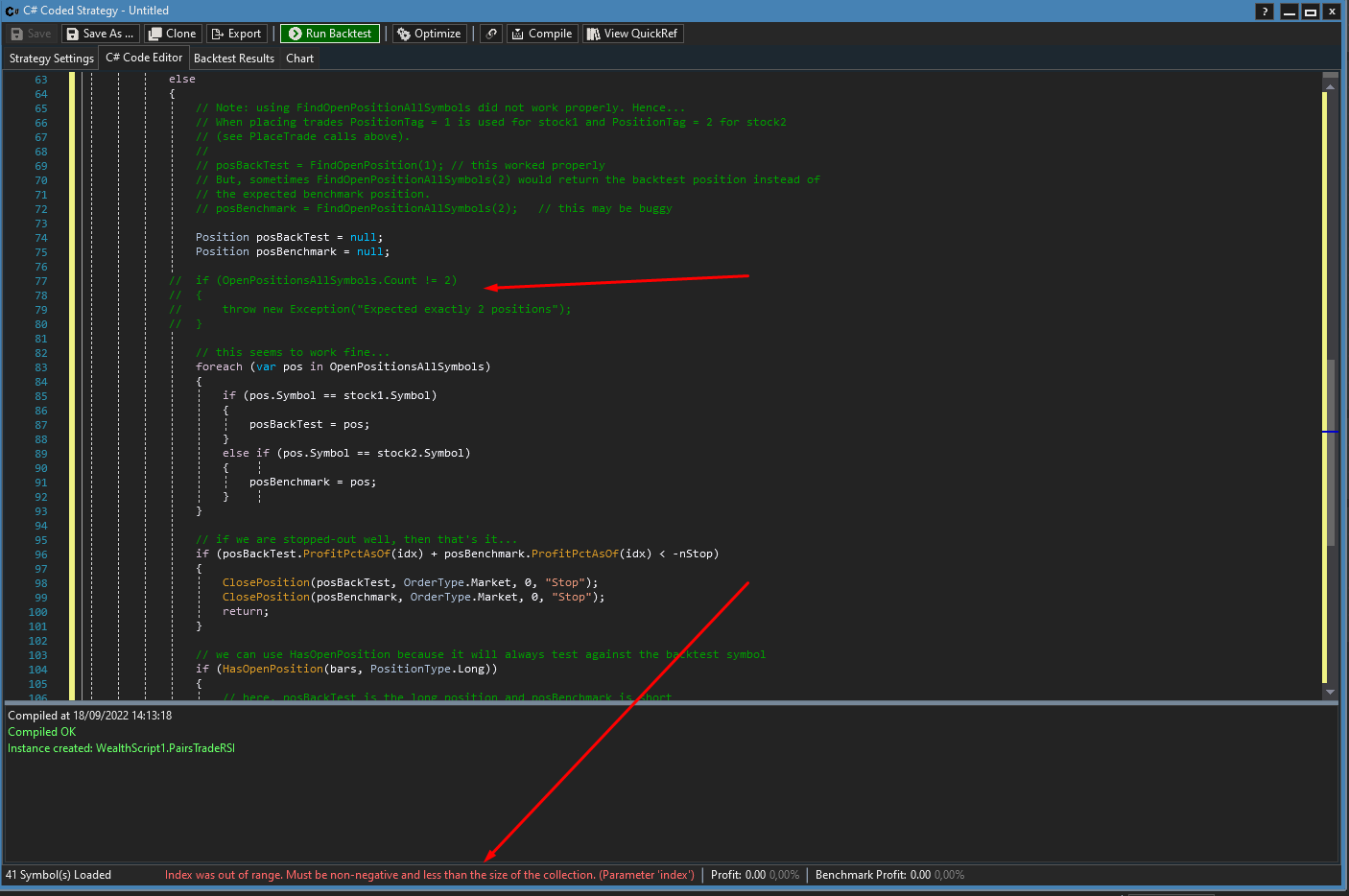
Task: Open the Backtest Results tab
Action: pos(233,59)
